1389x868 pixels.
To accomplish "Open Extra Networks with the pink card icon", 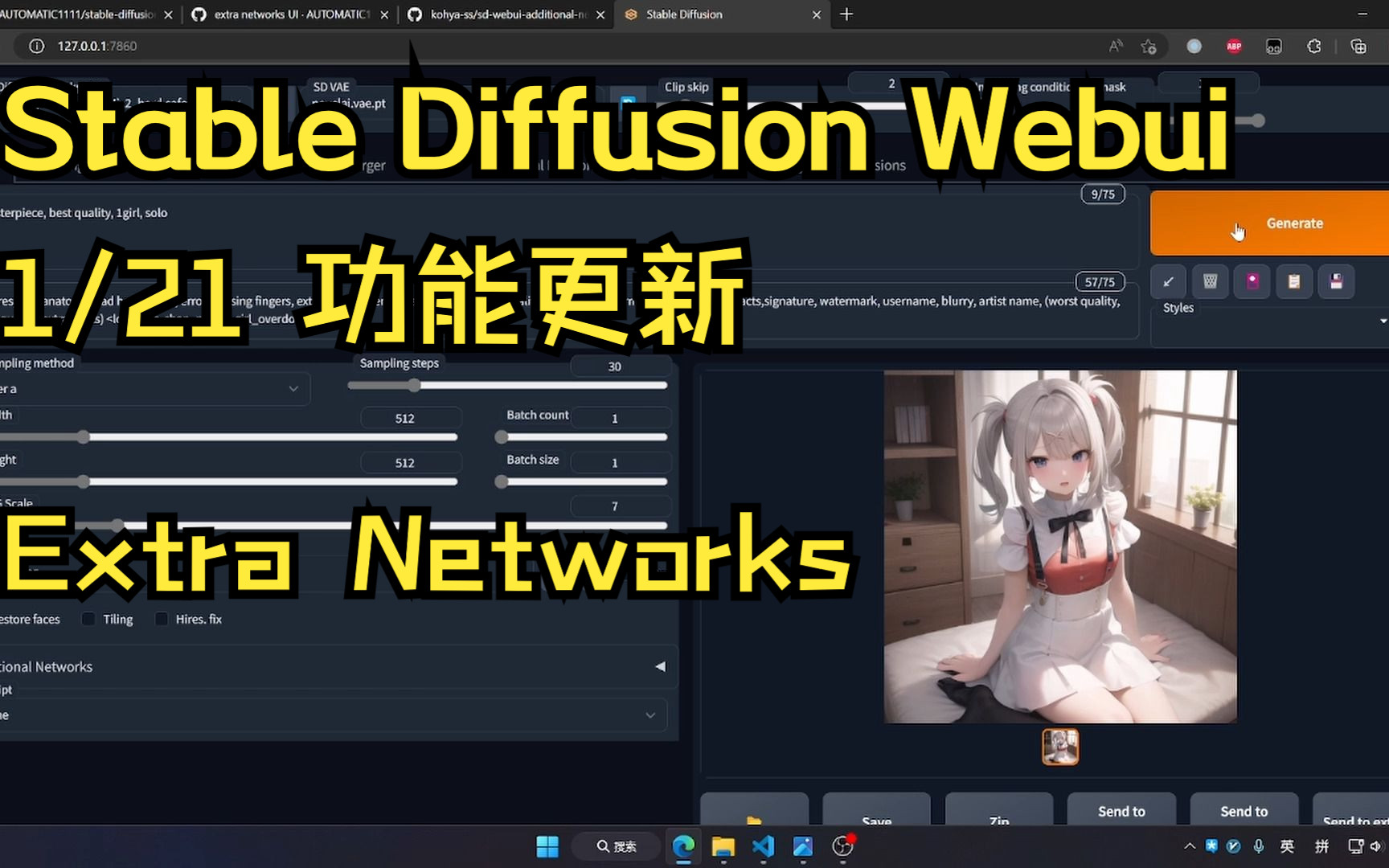I will click(x=1252, y=281).
